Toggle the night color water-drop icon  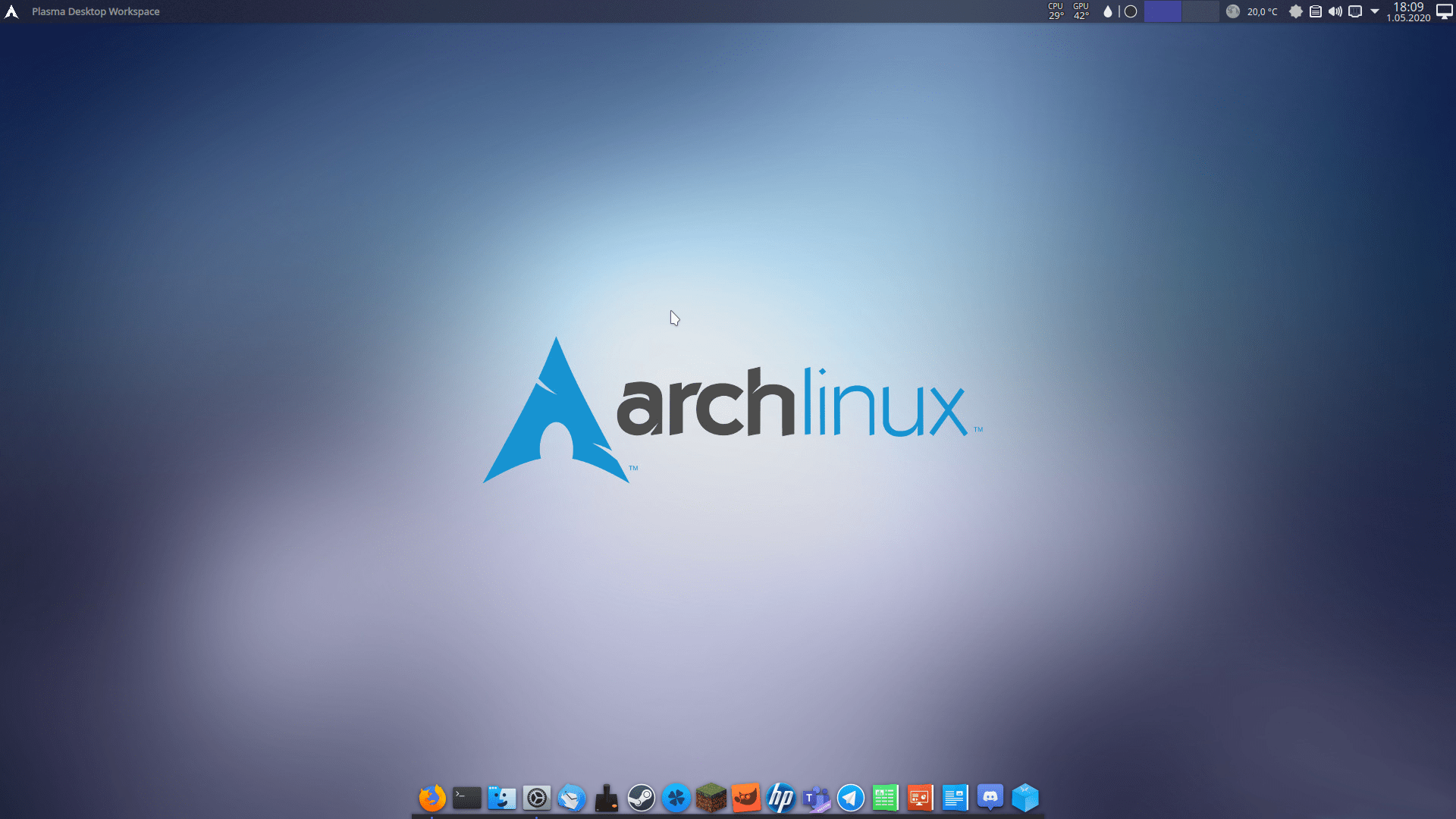(1108, 11)
